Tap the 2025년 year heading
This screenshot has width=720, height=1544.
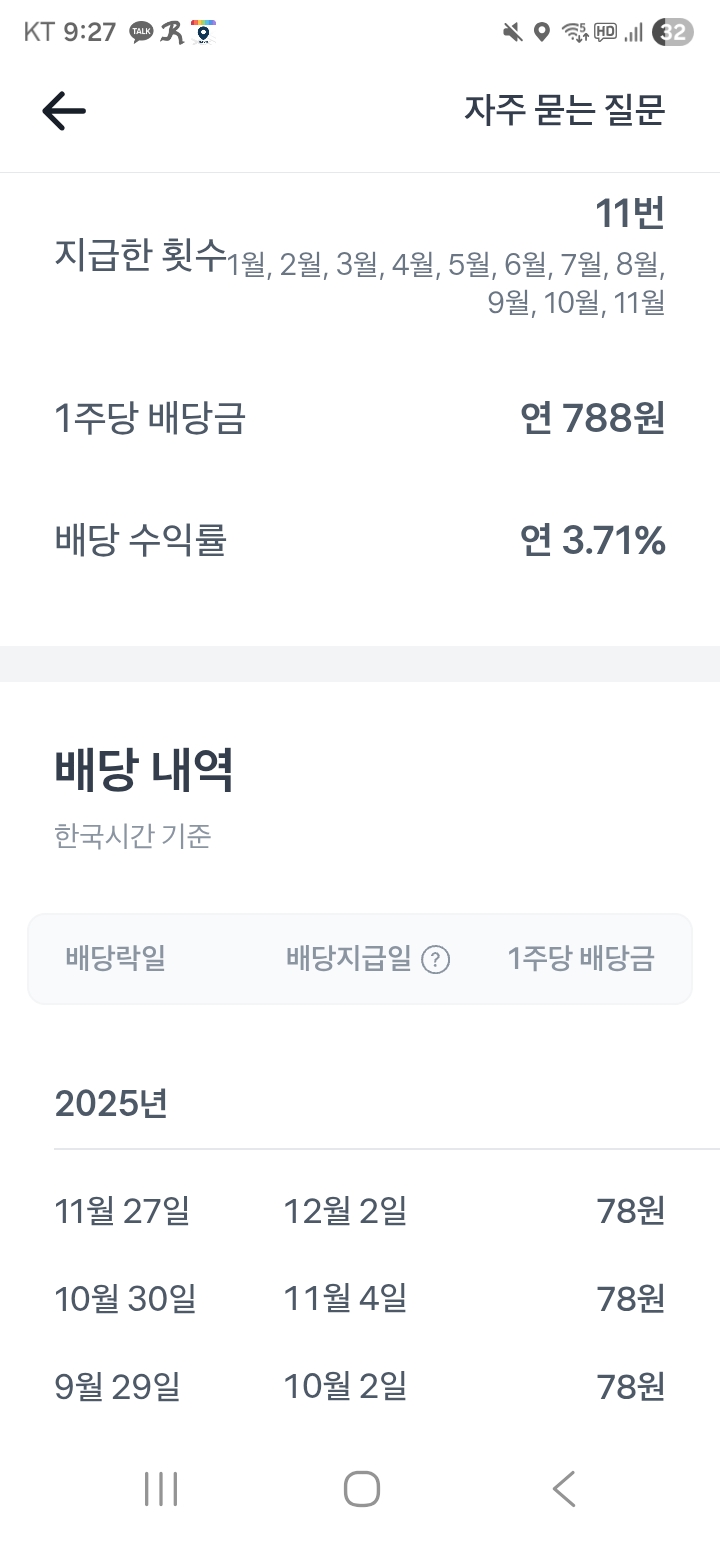(x=111, y=1104)
